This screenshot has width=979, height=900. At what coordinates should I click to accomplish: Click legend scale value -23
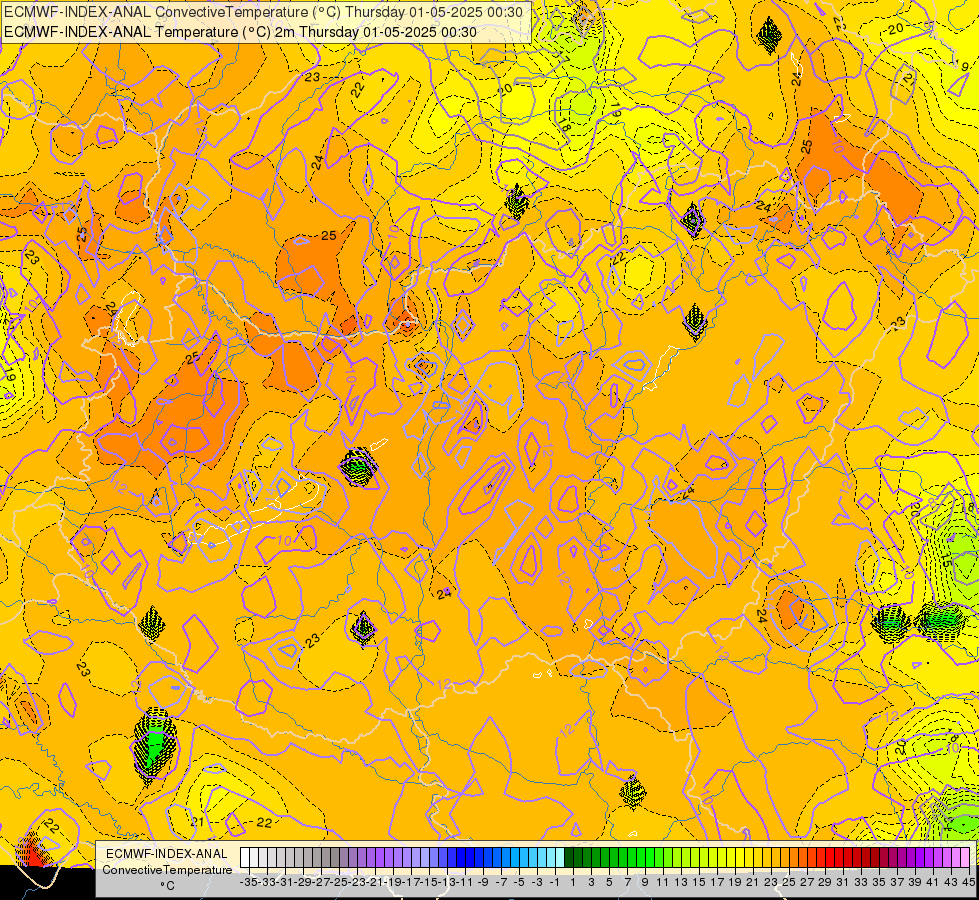click(357, 882)
